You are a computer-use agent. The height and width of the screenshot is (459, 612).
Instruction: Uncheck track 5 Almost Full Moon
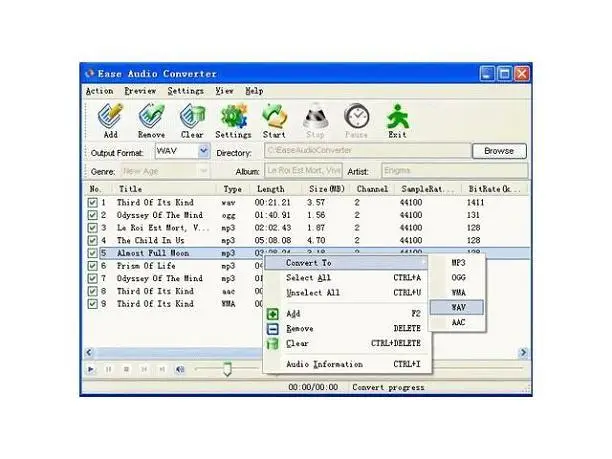pos(92,253)
